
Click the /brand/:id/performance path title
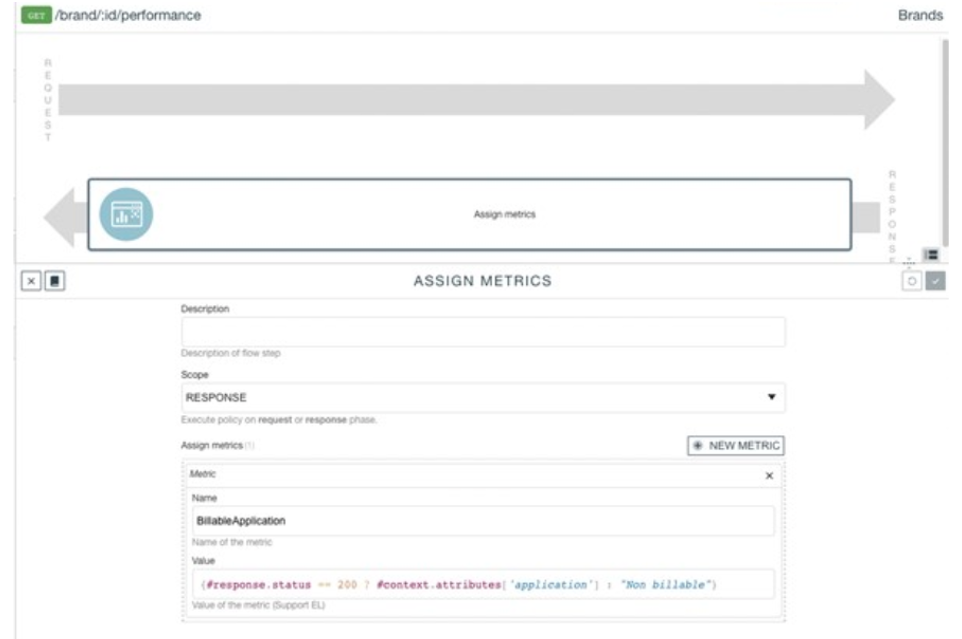127,16
